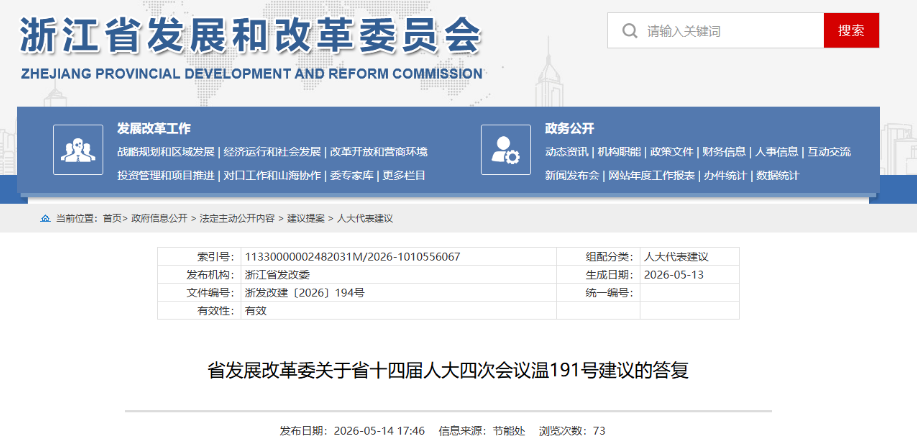This screenshot has width=917, height=448.
Task: Click the 发展改革工作 people icon
Action: coord(78,150)
